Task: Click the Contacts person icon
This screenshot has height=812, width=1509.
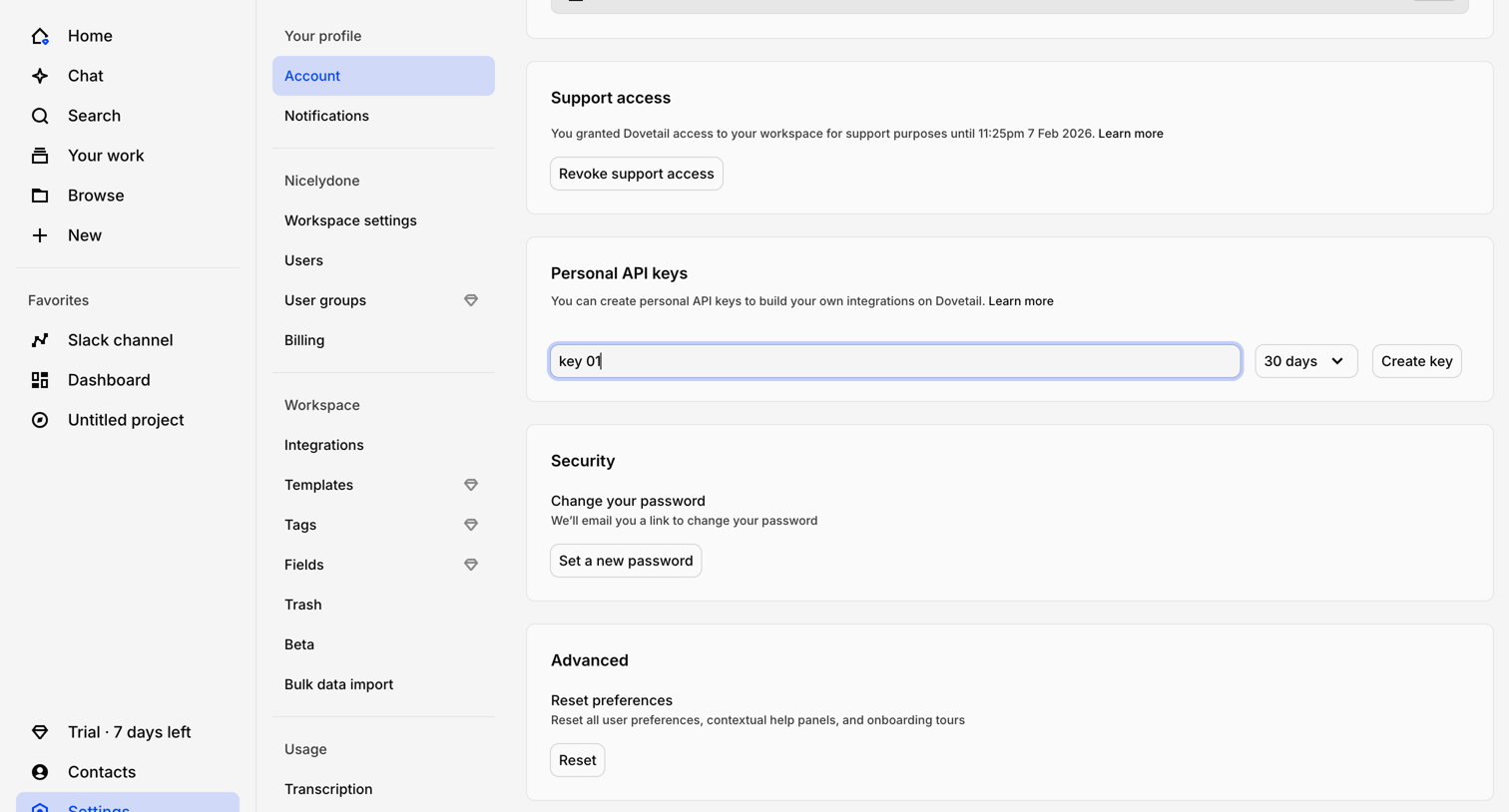Action: 40,772
